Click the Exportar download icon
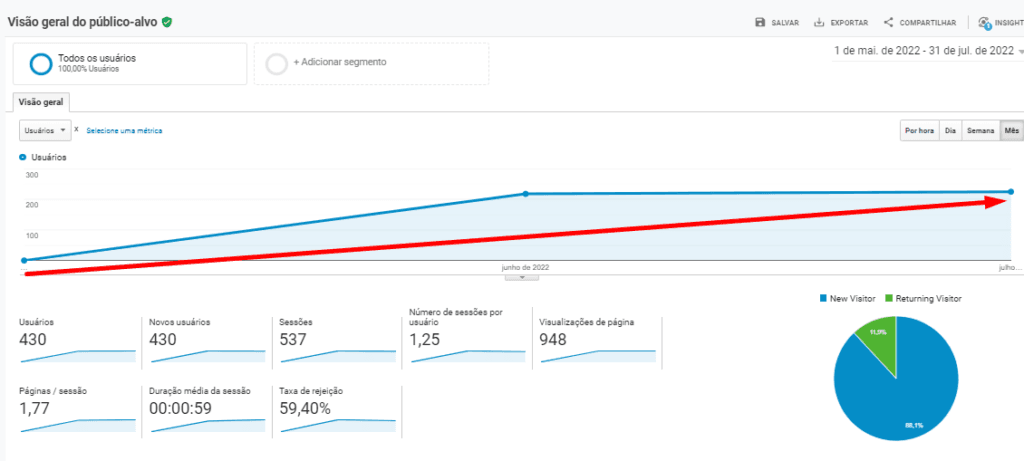This screenshot has width=1024, height=461. [x=819, y=22]
